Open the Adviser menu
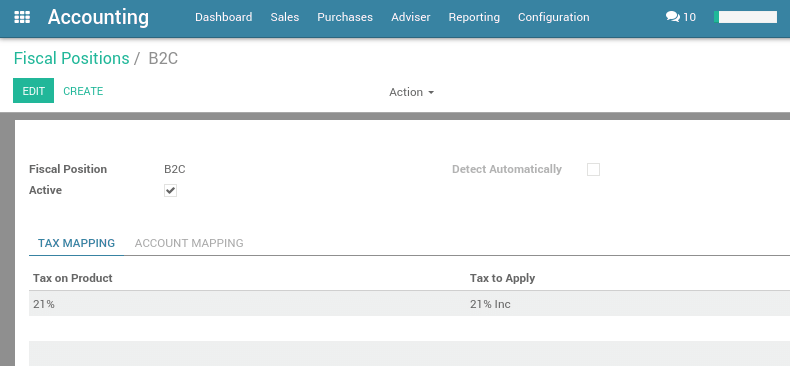The width and height of the screenshot is (790, 366). click(x=411, y=17)
